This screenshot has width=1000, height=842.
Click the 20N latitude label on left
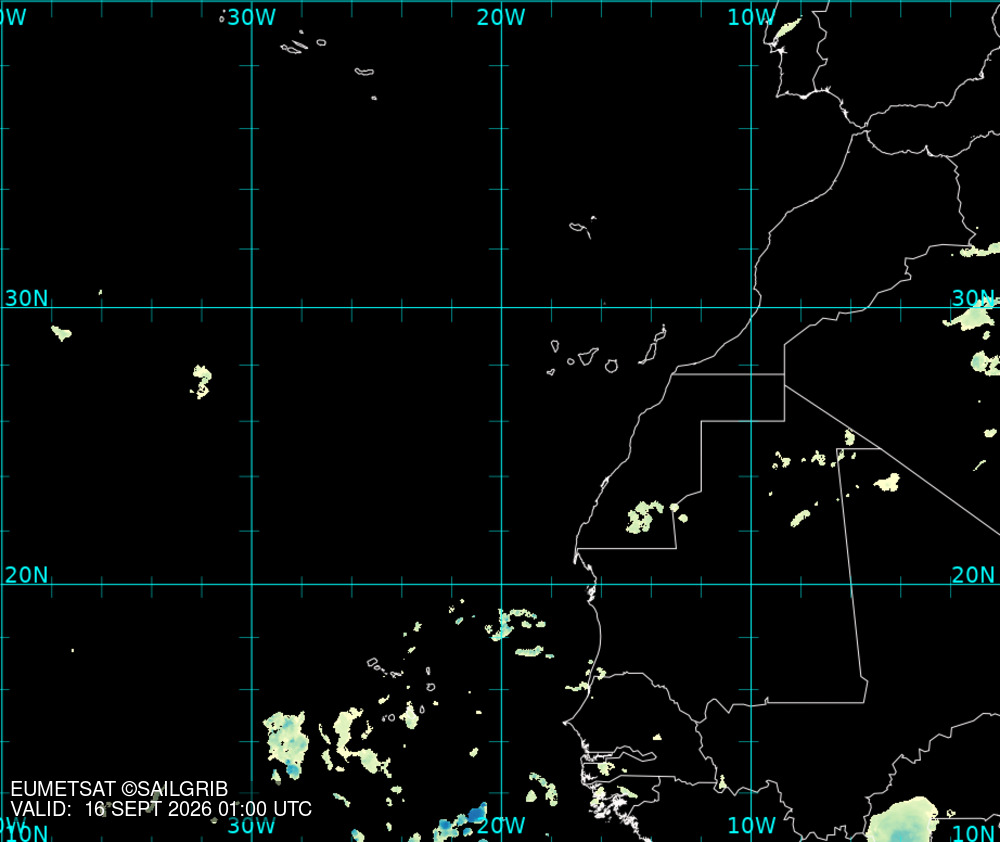tap(26, 575)
